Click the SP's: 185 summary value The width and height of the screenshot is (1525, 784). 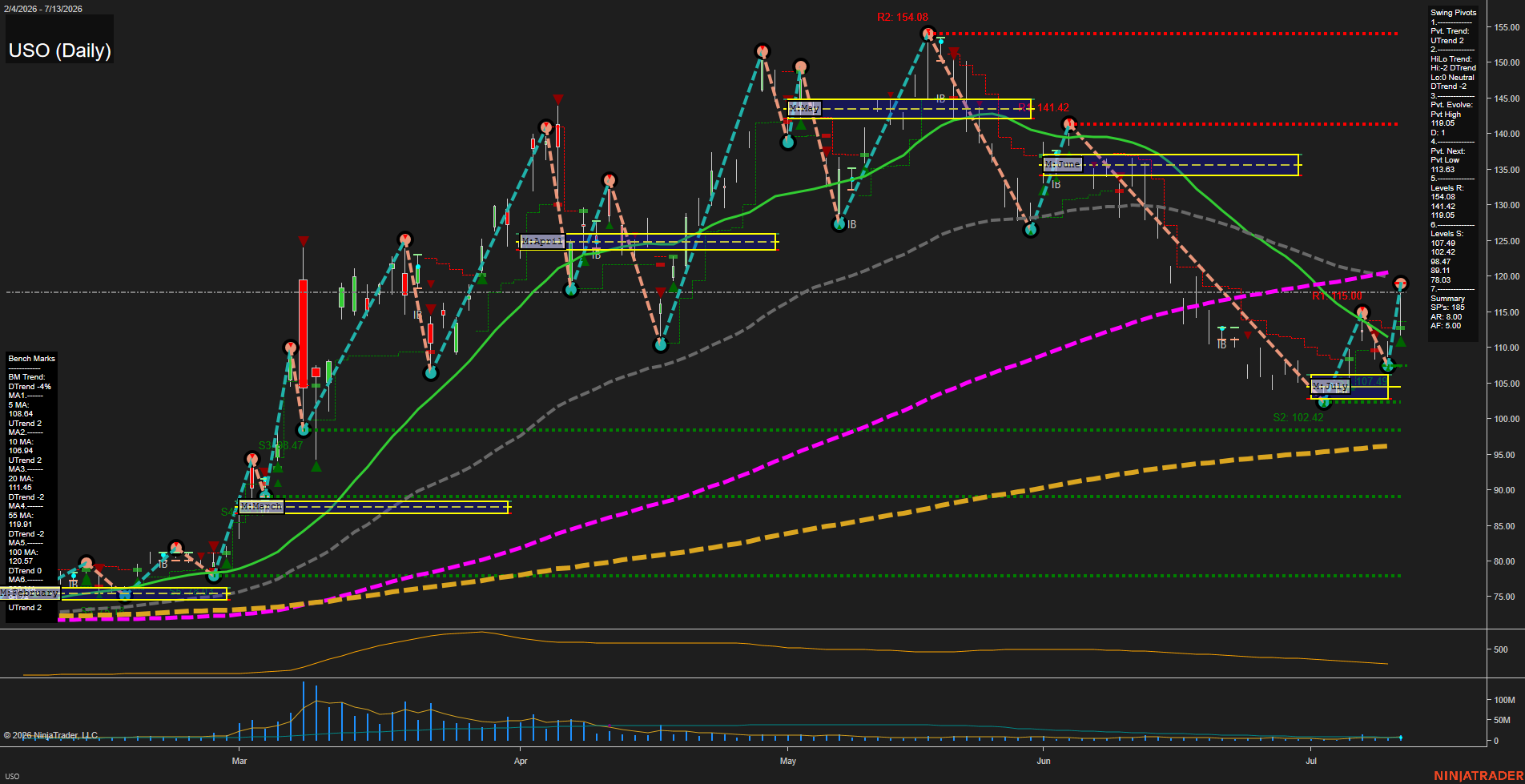[x=1447, y=308]
